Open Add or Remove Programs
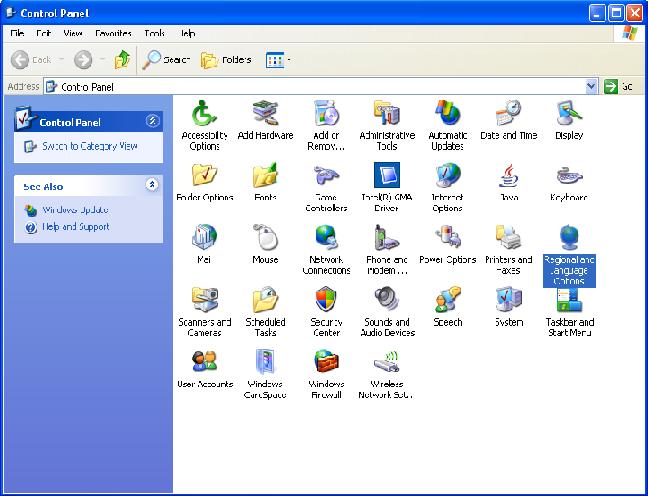The image size is (648, 496). click(326, 125)
